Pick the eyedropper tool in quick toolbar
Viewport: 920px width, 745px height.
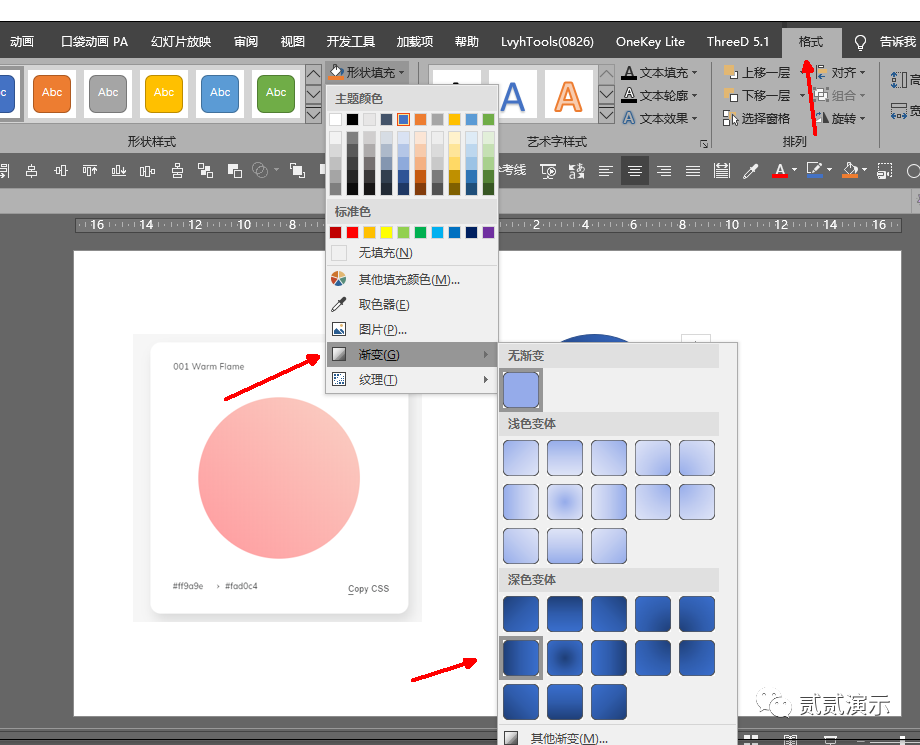point(750,171)
